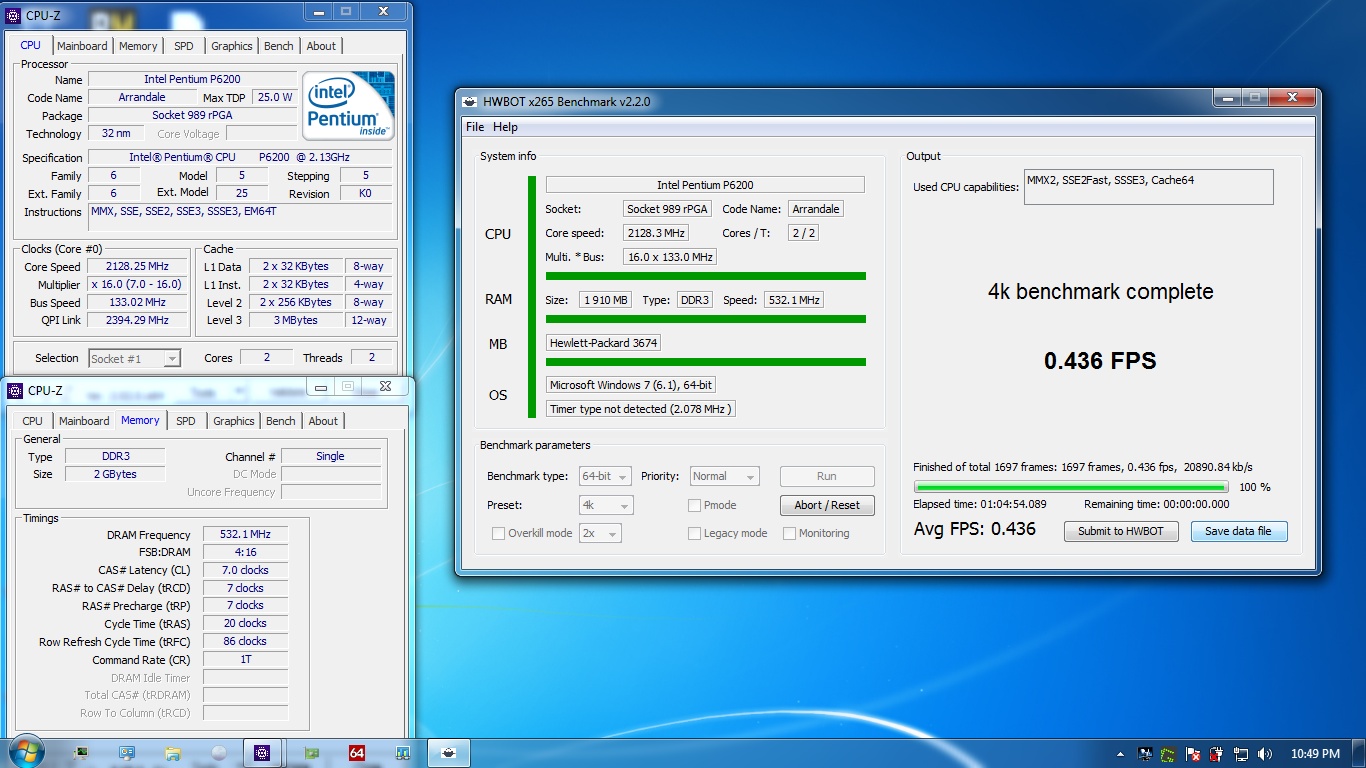The width and height of the screenshot is (1366, 768).
Task: Click the Elapsed time 01:04:54.089 text
Action: 979,504
